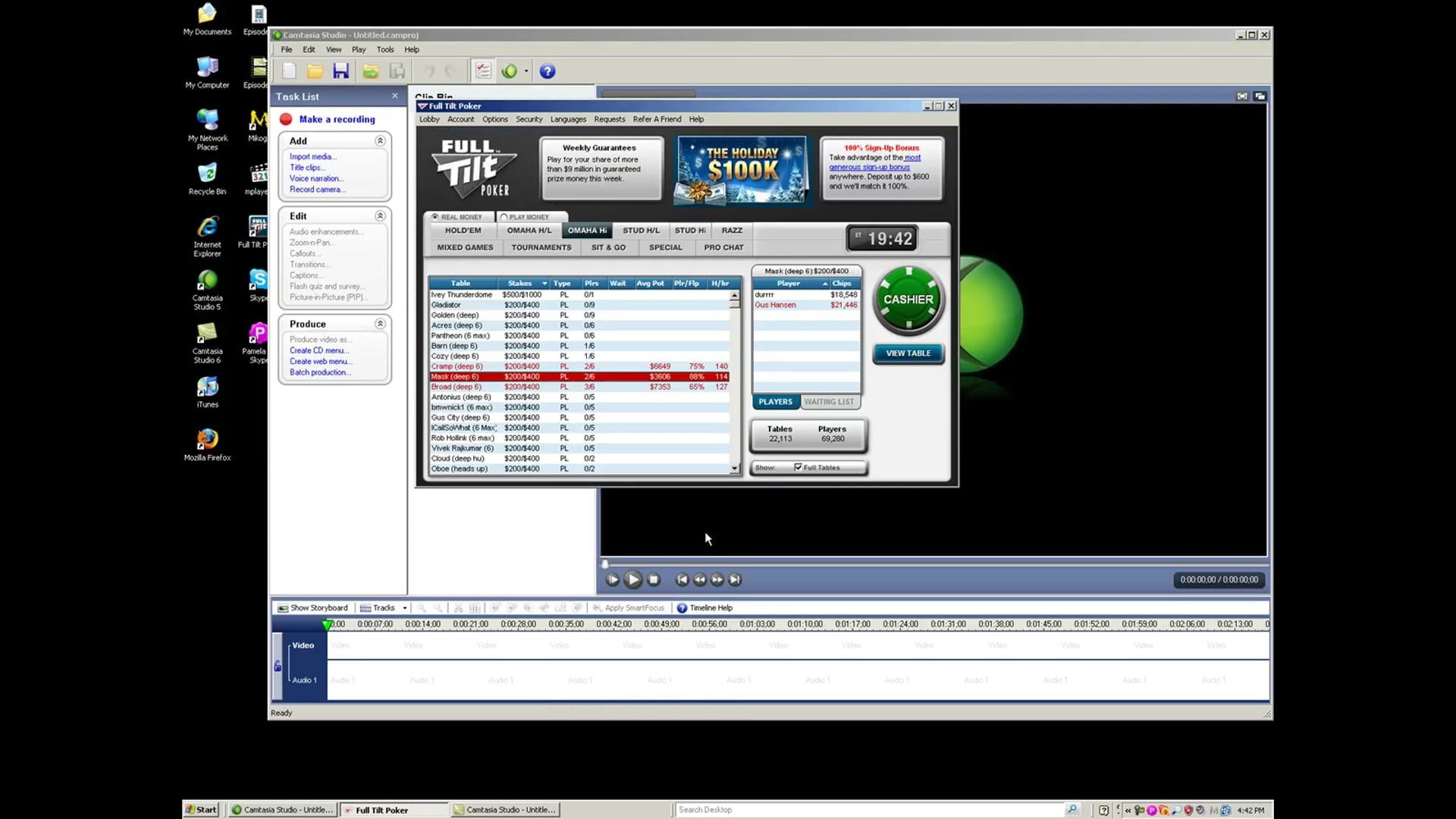Click the scissors cut icon on the timeline toolbar
The width and height of the screenshot is (1456, 819).
point(458,607)
